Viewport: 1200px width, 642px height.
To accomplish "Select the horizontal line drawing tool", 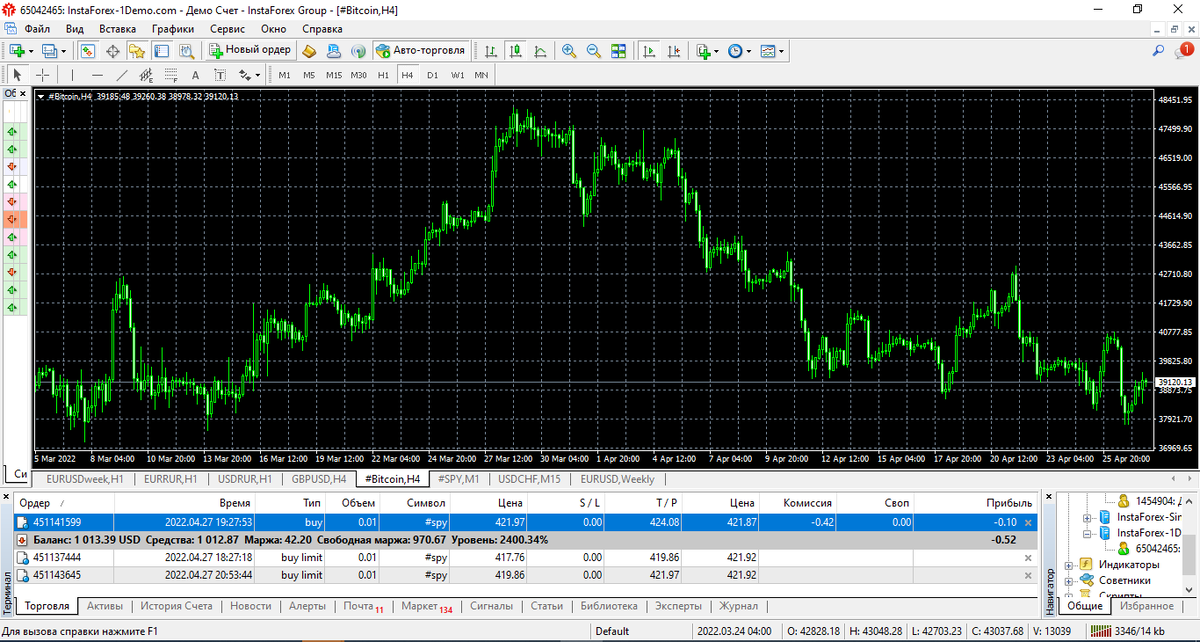I will click(x=97, y=75).
